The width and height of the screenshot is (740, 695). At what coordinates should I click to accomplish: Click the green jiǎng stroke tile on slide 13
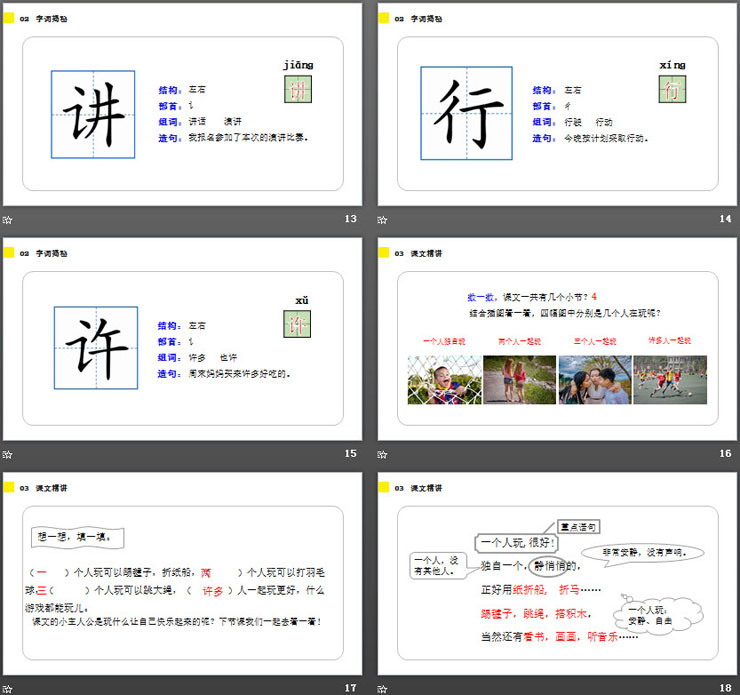[298, 90]
